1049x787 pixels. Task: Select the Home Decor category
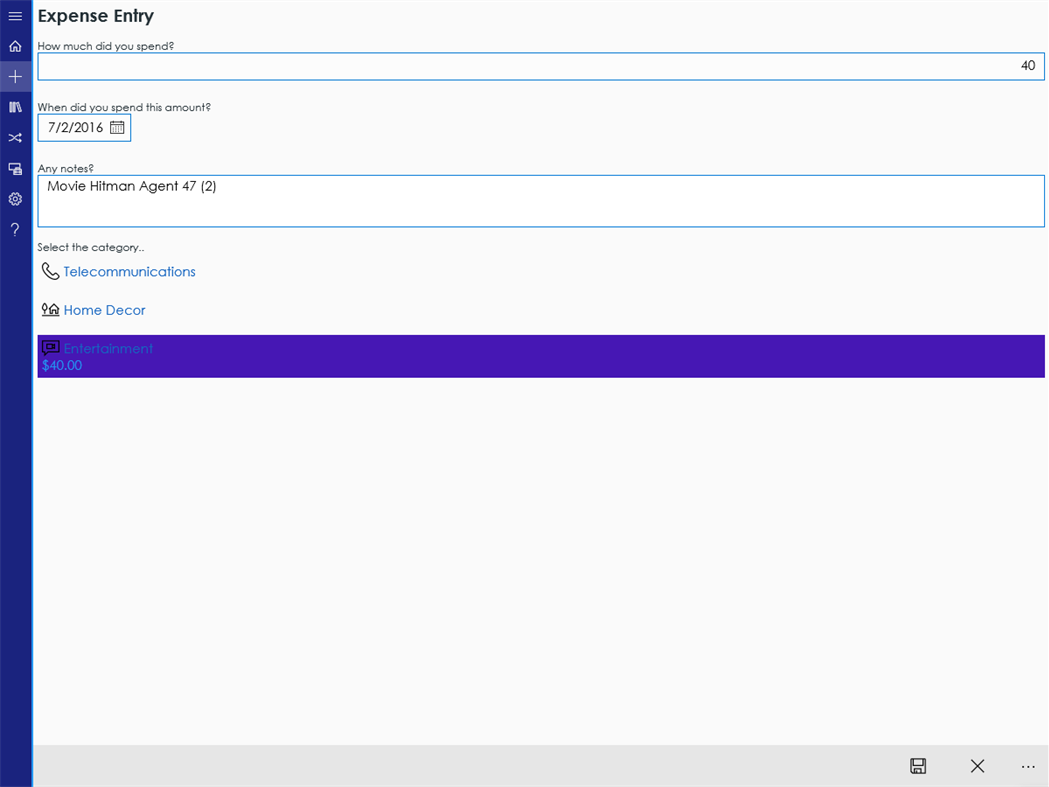(104, 310)
